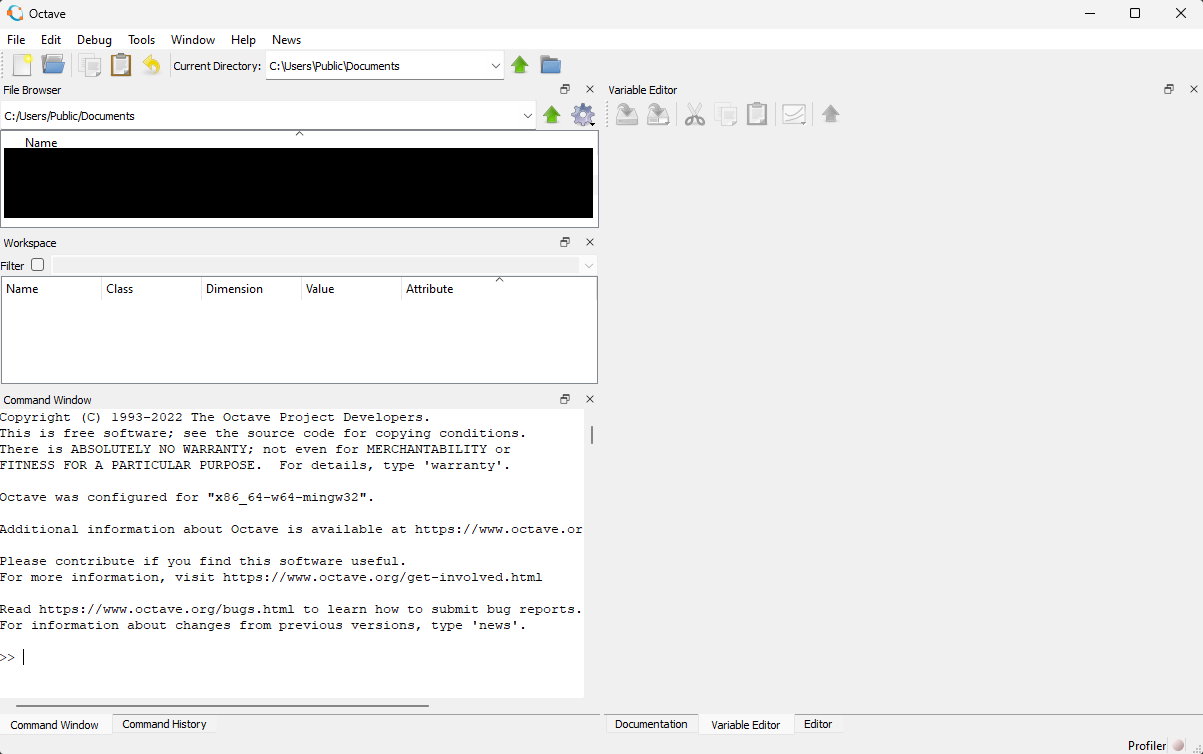Close the Command Window panel
The image size is (1203, 754).
589,399
